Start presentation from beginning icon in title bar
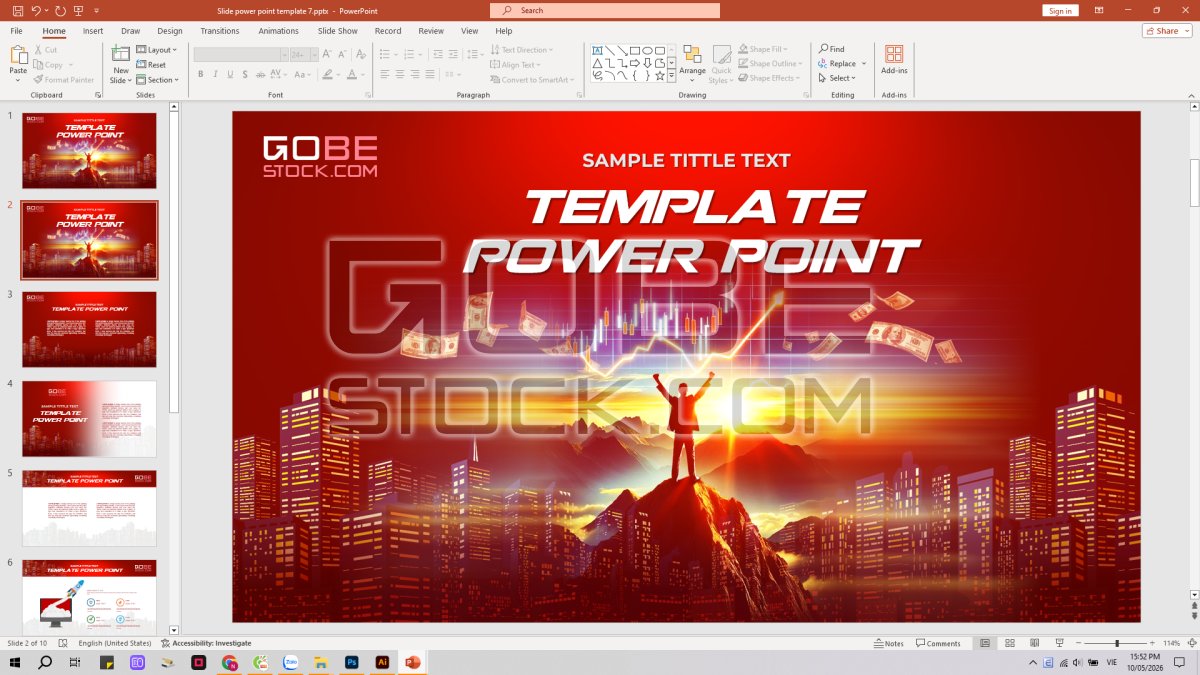The image size is (1200, 675). [x=80, y=10]
